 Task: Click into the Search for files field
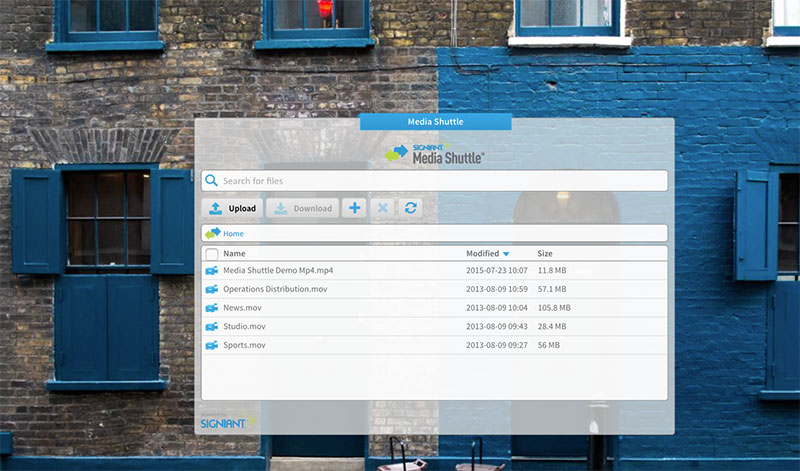(440, 181)
